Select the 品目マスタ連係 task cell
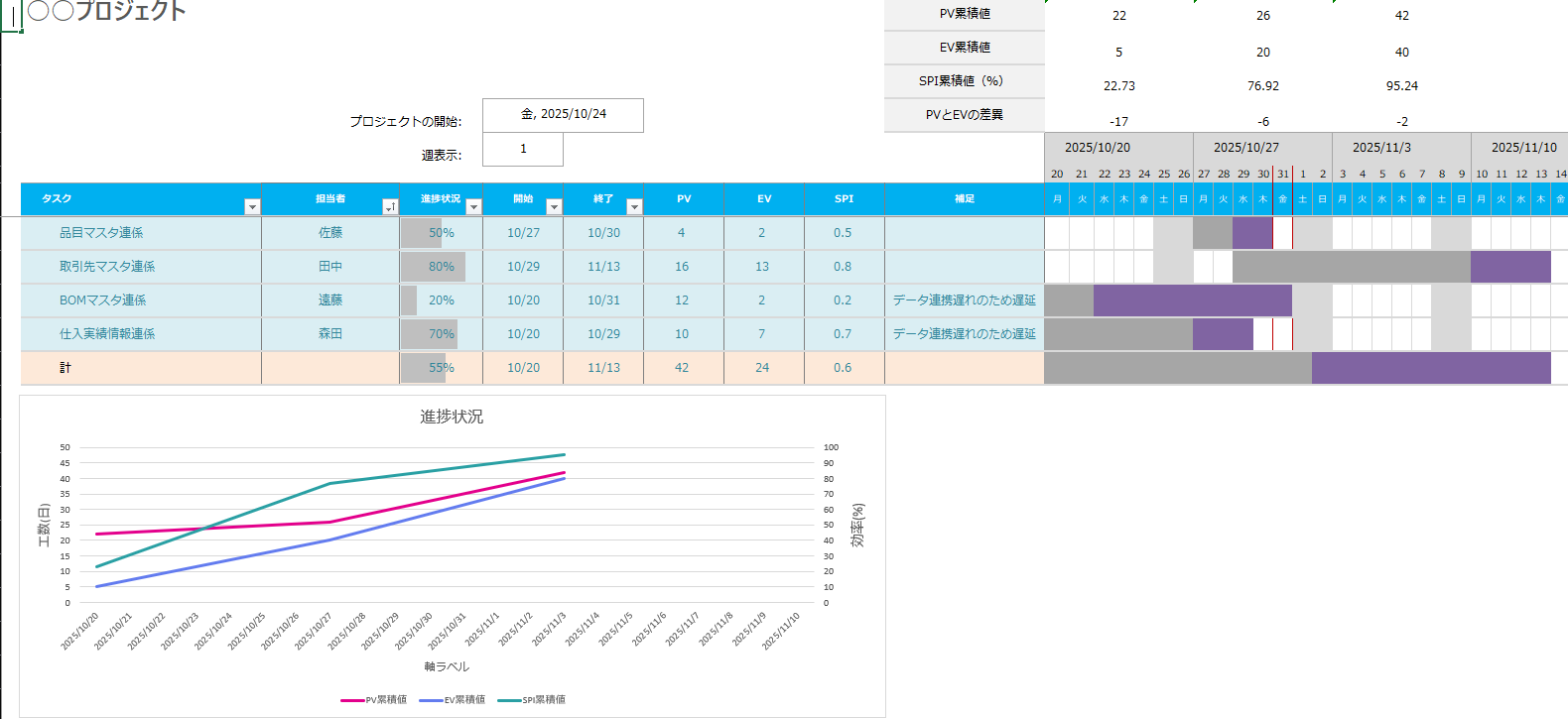 pos(101,233)
